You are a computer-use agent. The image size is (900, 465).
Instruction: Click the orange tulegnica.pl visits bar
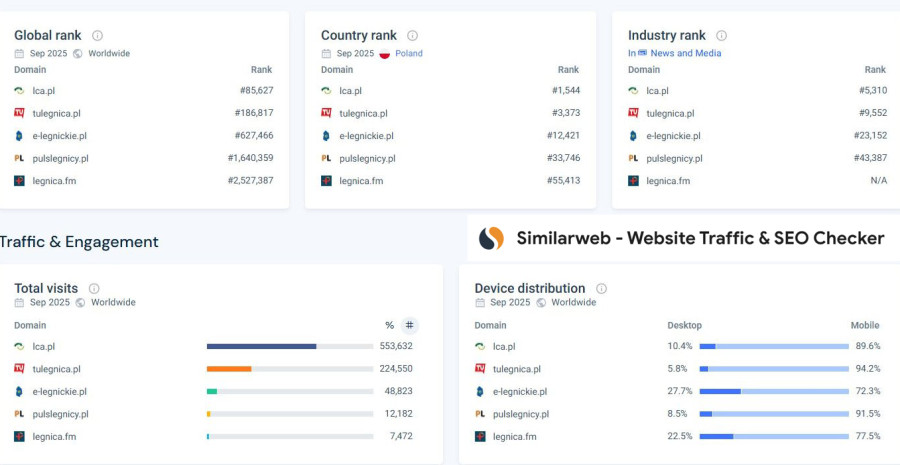229,369
